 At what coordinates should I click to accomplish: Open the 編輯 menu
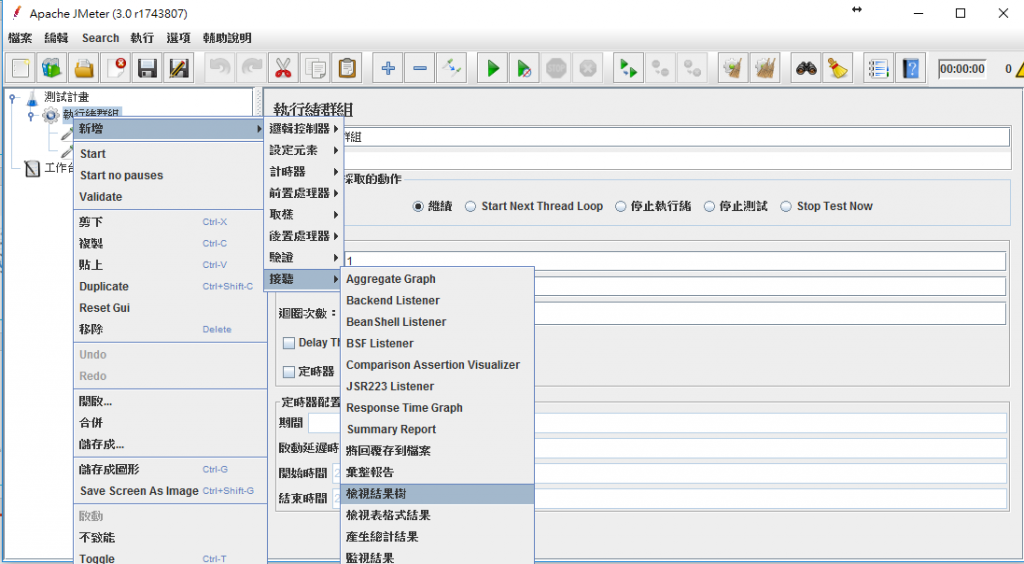click(x=56, y=38)
